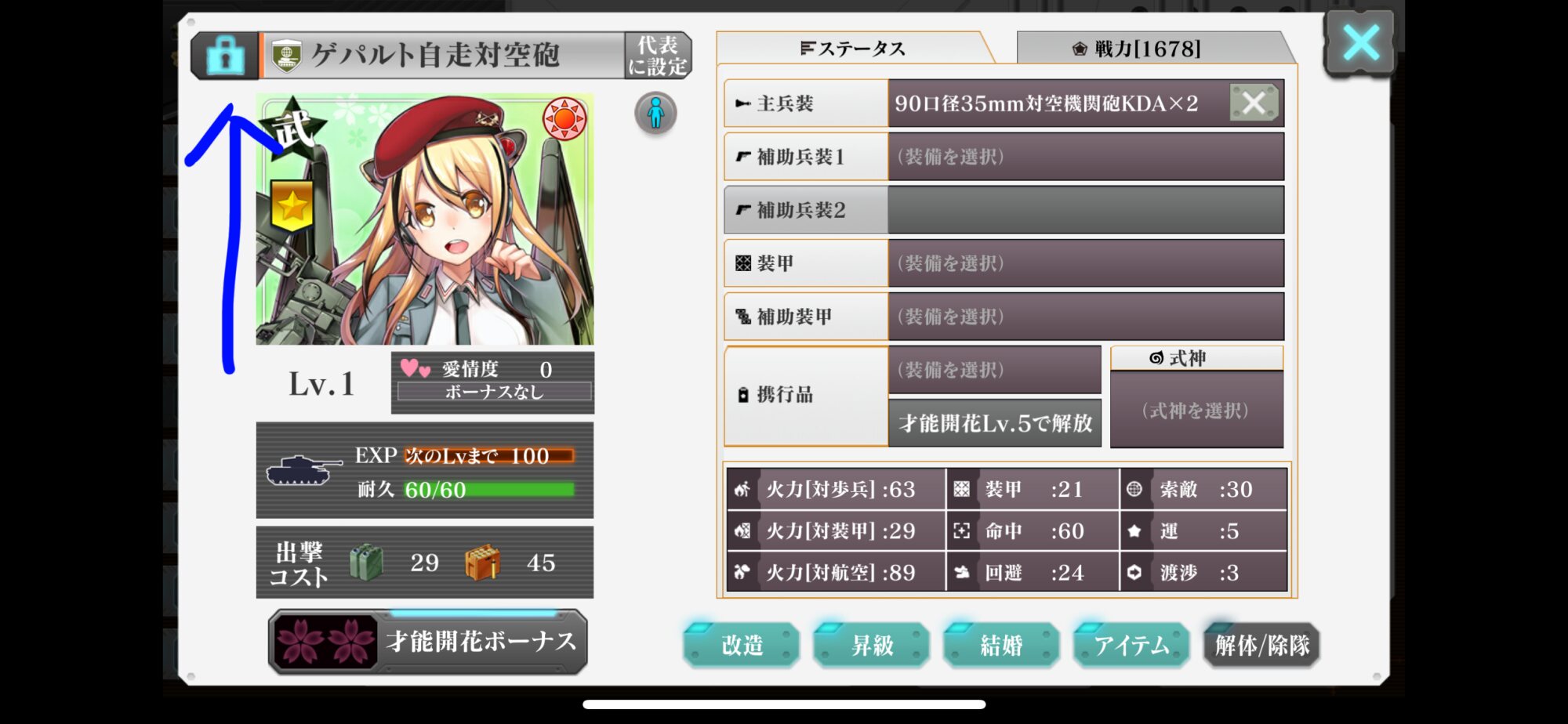This screenshot has width=1568, height=724.
Task: Click the ammo crate cost icon
Action: click(x=482, y=562)
